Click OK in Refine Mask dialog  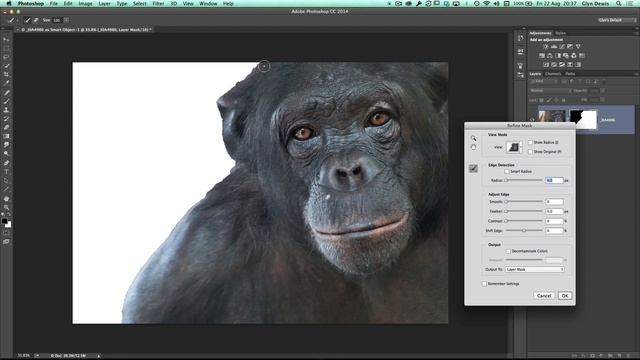(565, 296)
